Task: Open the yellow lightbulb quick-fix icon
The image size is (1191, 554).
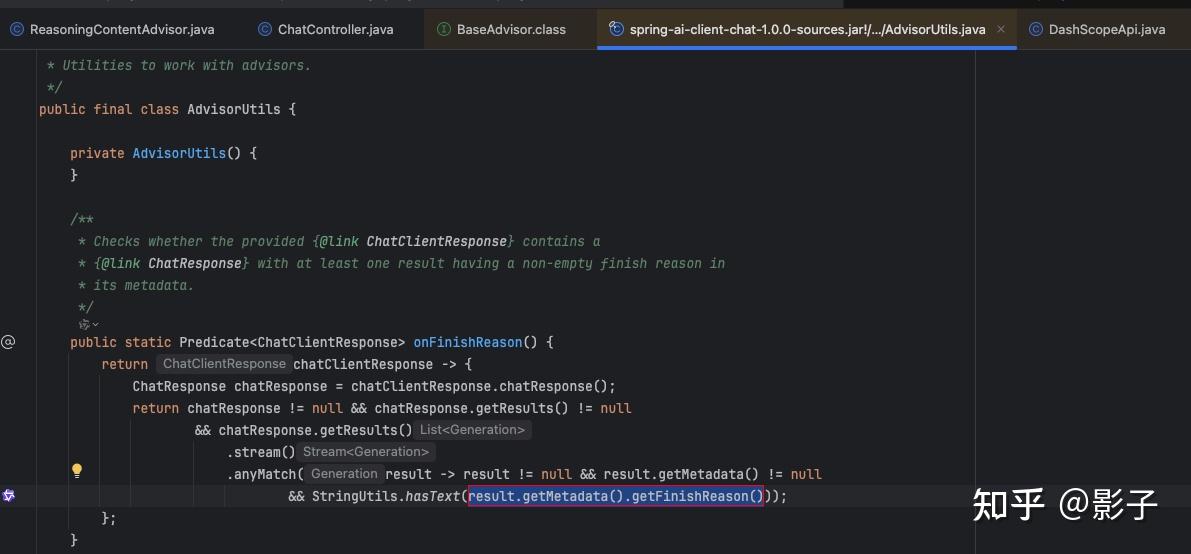Action: [x=77, y=470]
